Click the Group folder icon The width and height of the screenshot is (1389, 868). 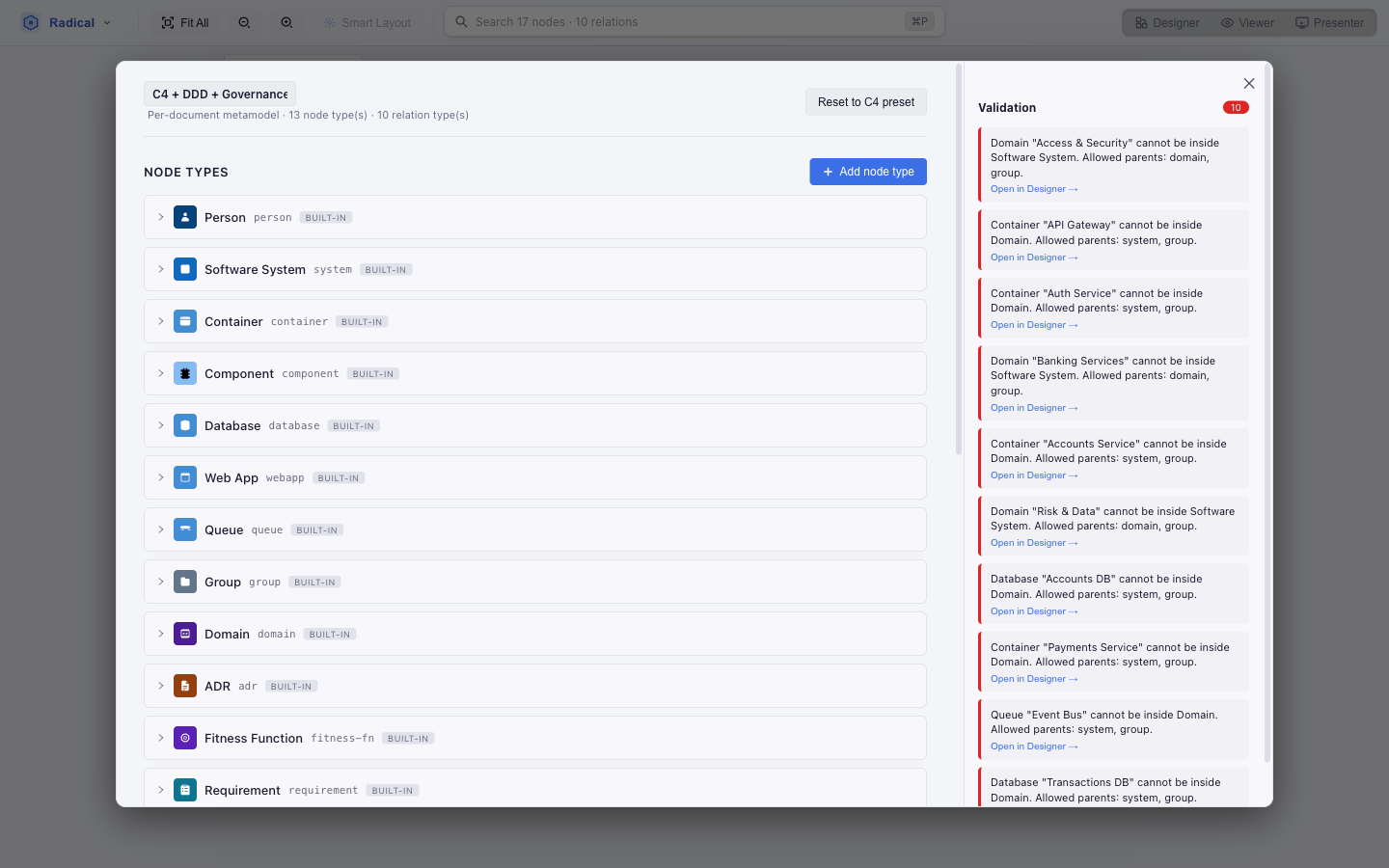pos(185,582)
